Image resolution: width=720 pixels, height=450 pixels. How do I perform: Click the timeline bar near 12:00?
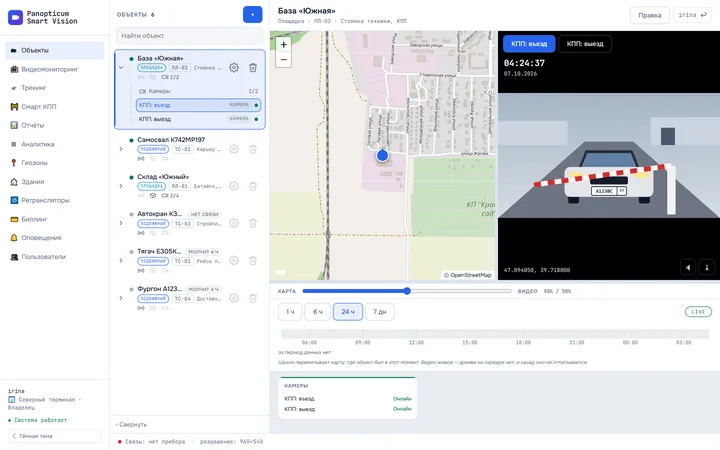point(416,334)
